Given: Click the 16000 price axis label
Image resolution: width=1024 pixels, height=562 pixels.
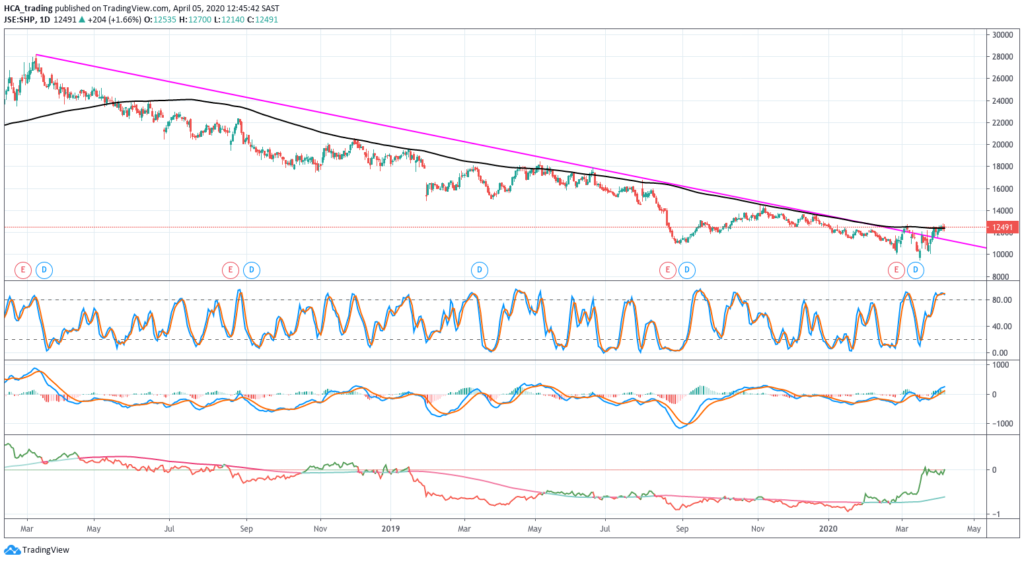Looking at the screenshot, I should point(1002,189).
